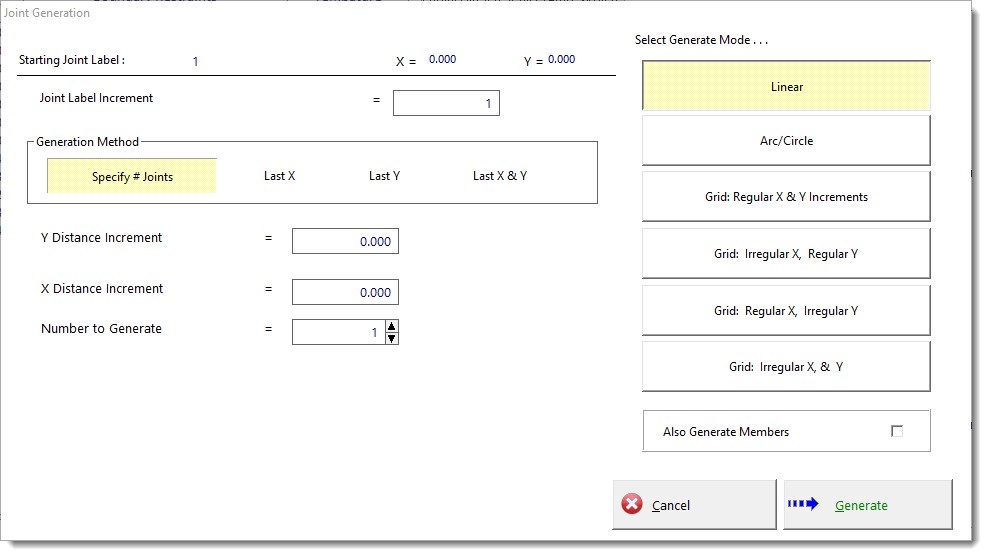The width and height of the screenshot is (987, 556).
Task: Click the Y Distance Increment field
Action: [345, 241]
